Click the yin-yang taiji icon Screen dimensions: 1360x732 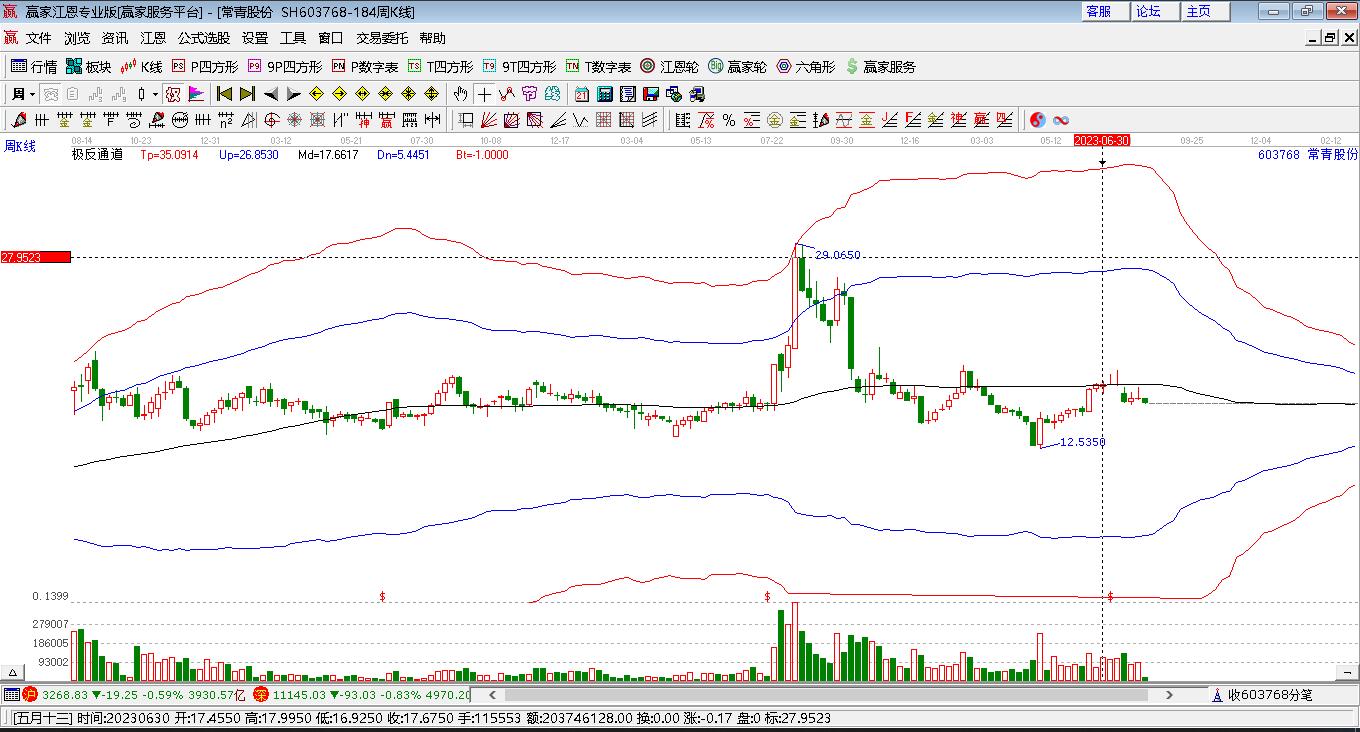(1038, 120)
